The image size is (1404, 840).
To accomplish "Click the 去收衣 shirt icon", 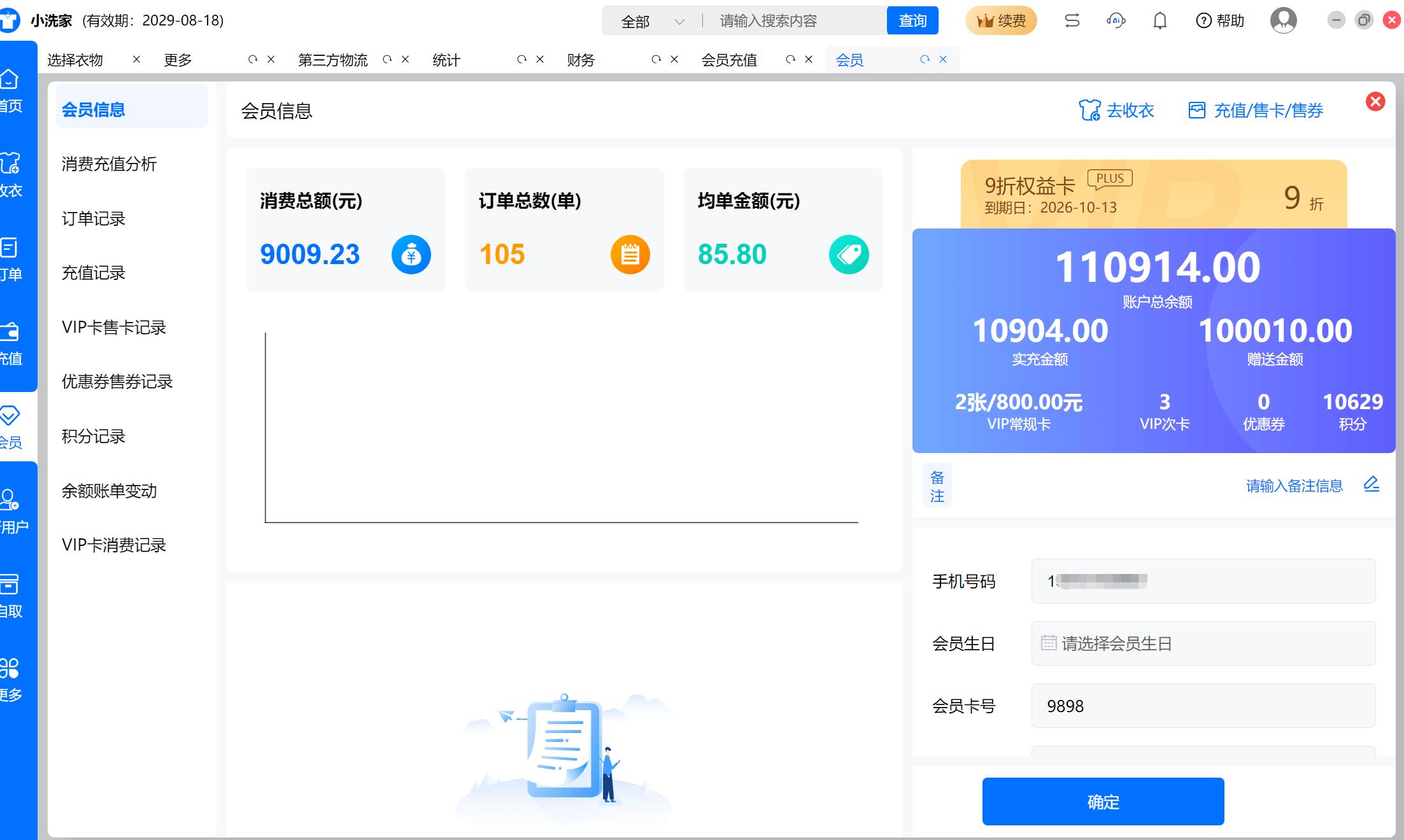I will tap(1089, 110).
